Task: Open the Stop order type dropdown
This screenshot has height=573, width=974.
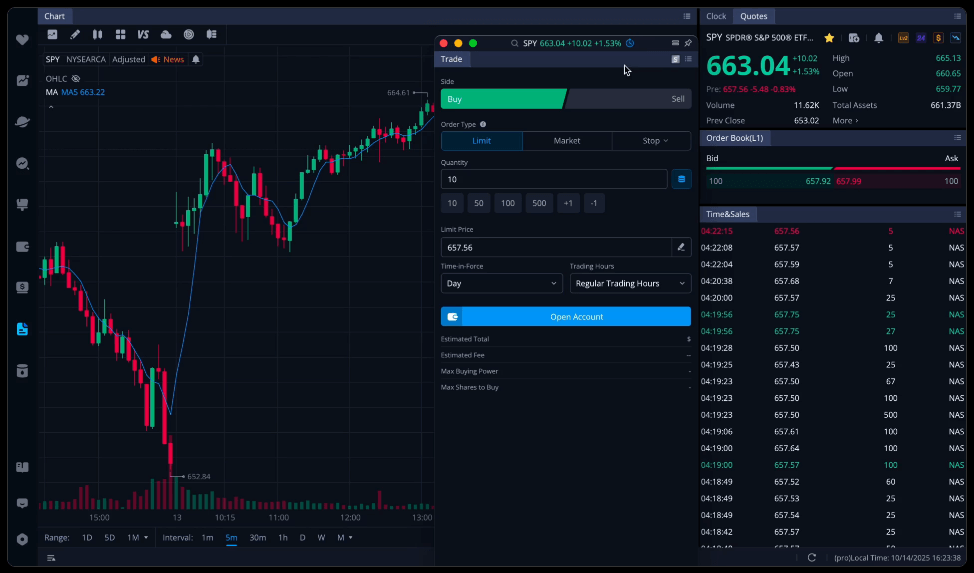Action: (x=652, y=141)
